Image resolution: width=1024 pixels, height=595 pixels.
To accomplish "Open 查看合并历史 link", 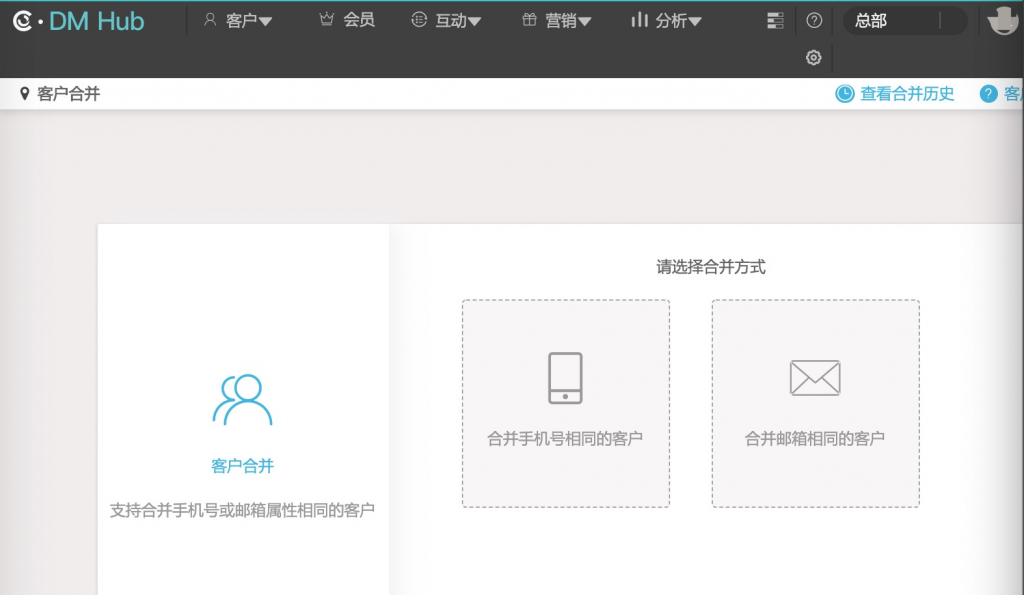I will pos(907,94).
